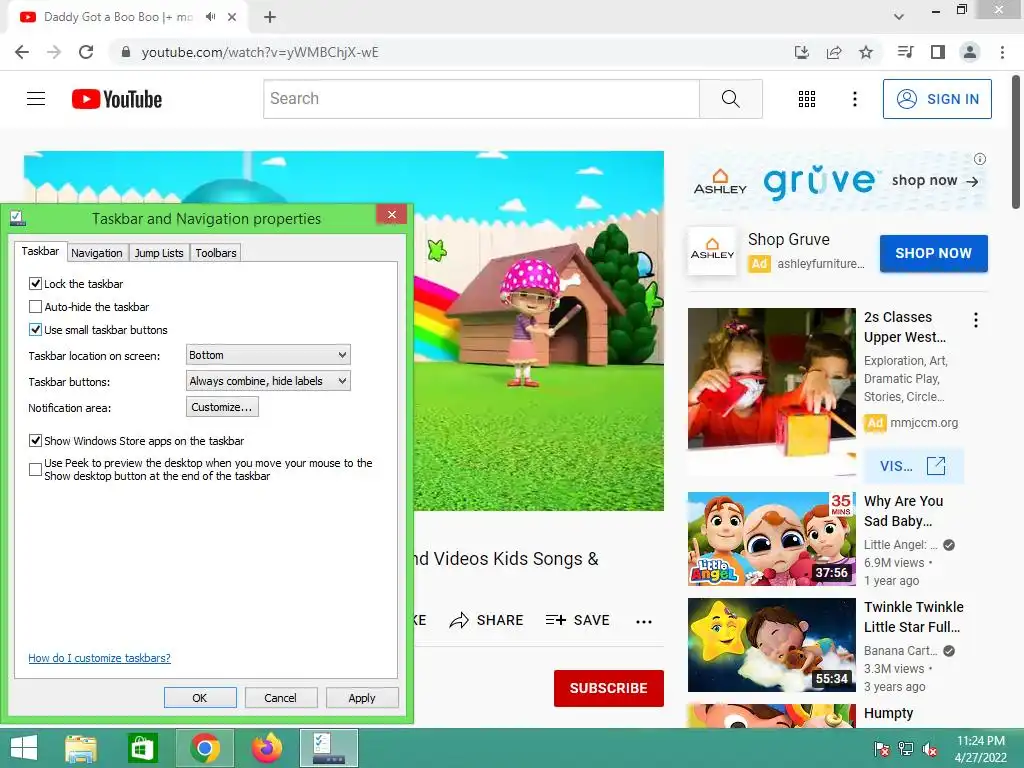Image resolution: width=1024 pixels, height=768 pixels.
Task: Open more actions ellipsis under video
Action: [644, 622]
